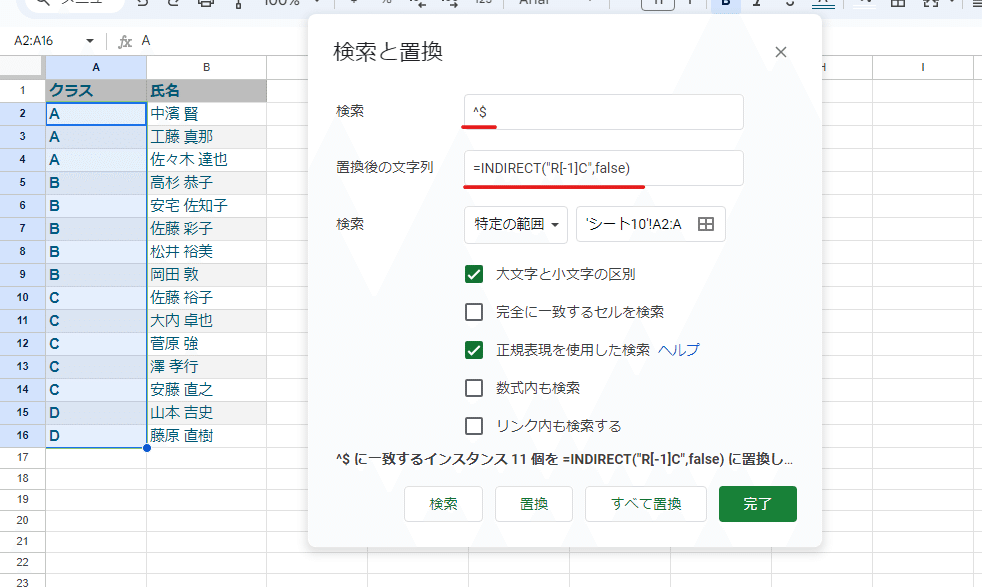Select cell with name 安宅 佐知子
Screen dimensions: 982x587
pyautogui.click(x=207, y=205)
